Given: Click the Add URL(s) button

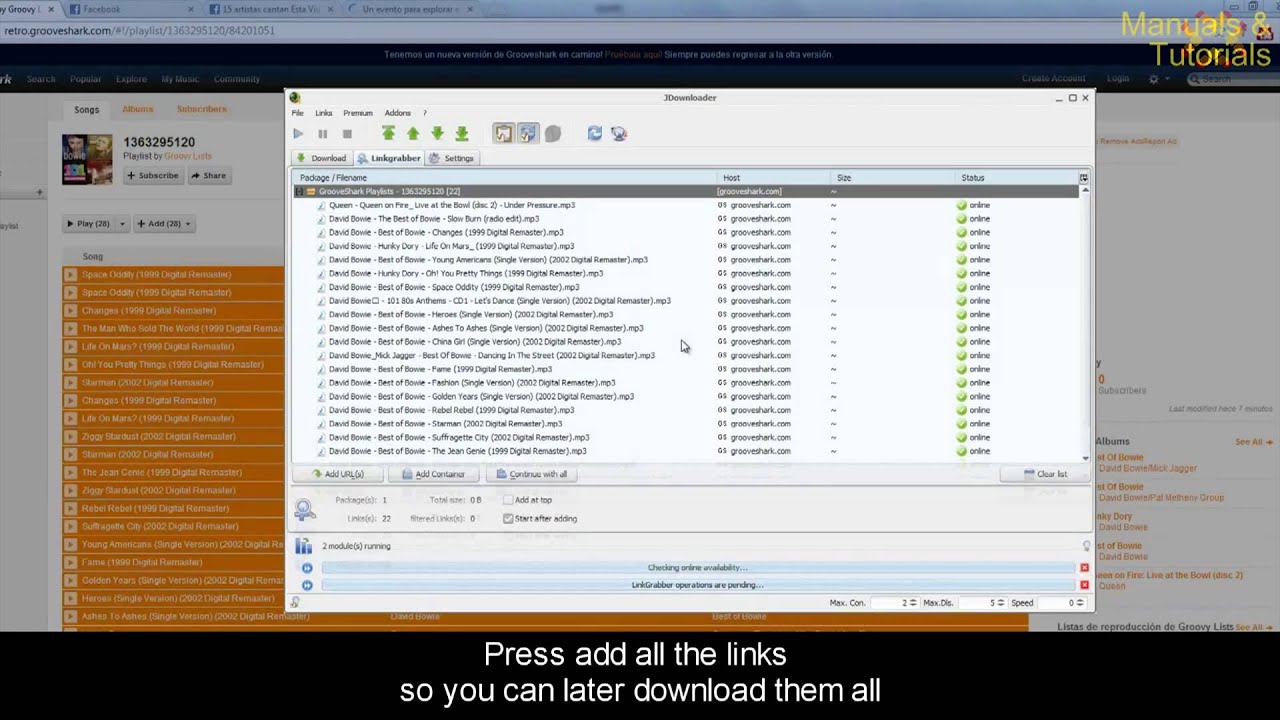Looking at the screenshot, I should 337,474.
